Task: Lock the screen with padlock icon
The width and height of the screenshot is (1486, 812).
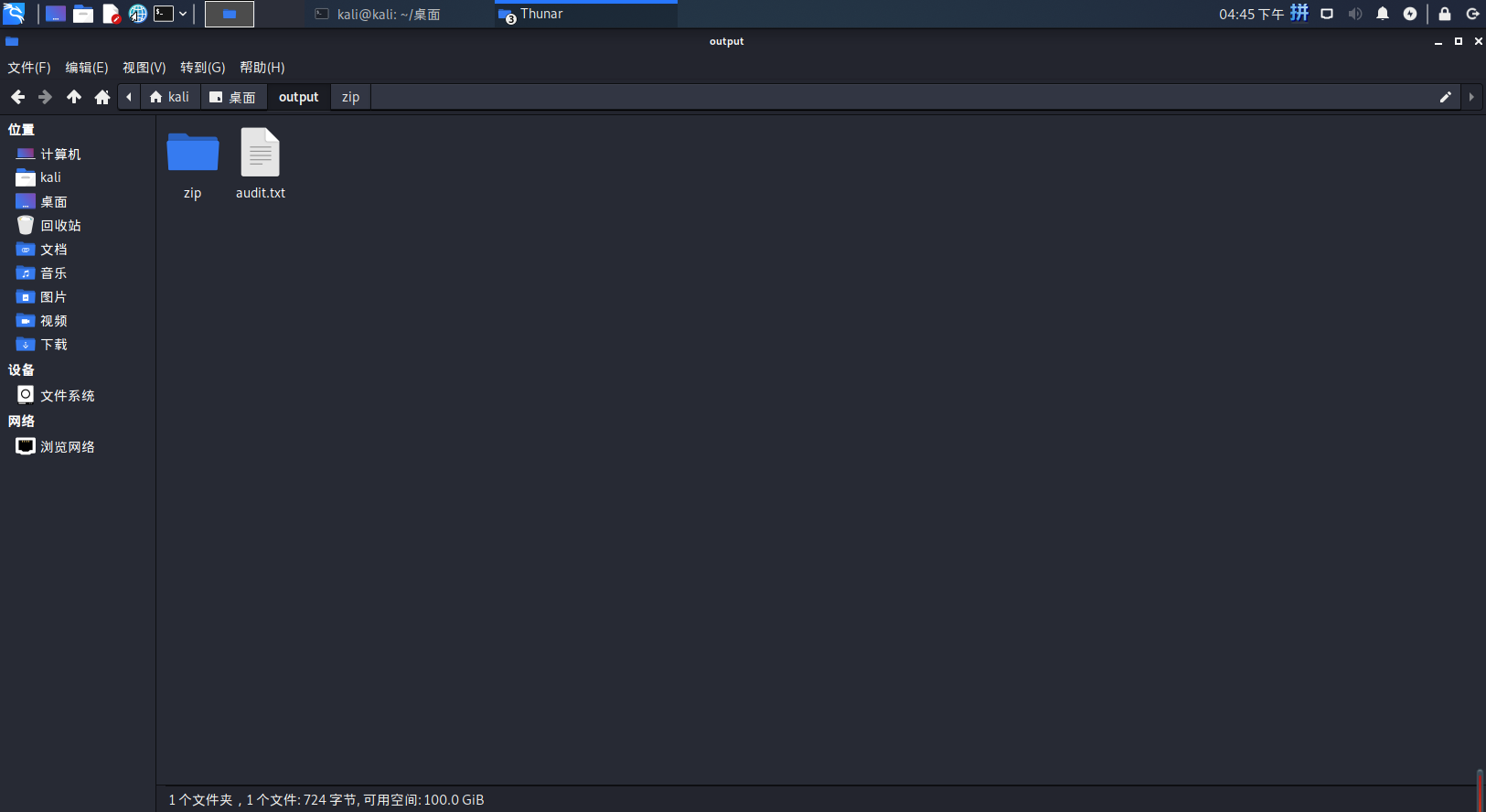Action: pyautogui.click(x=1445, y=14)
